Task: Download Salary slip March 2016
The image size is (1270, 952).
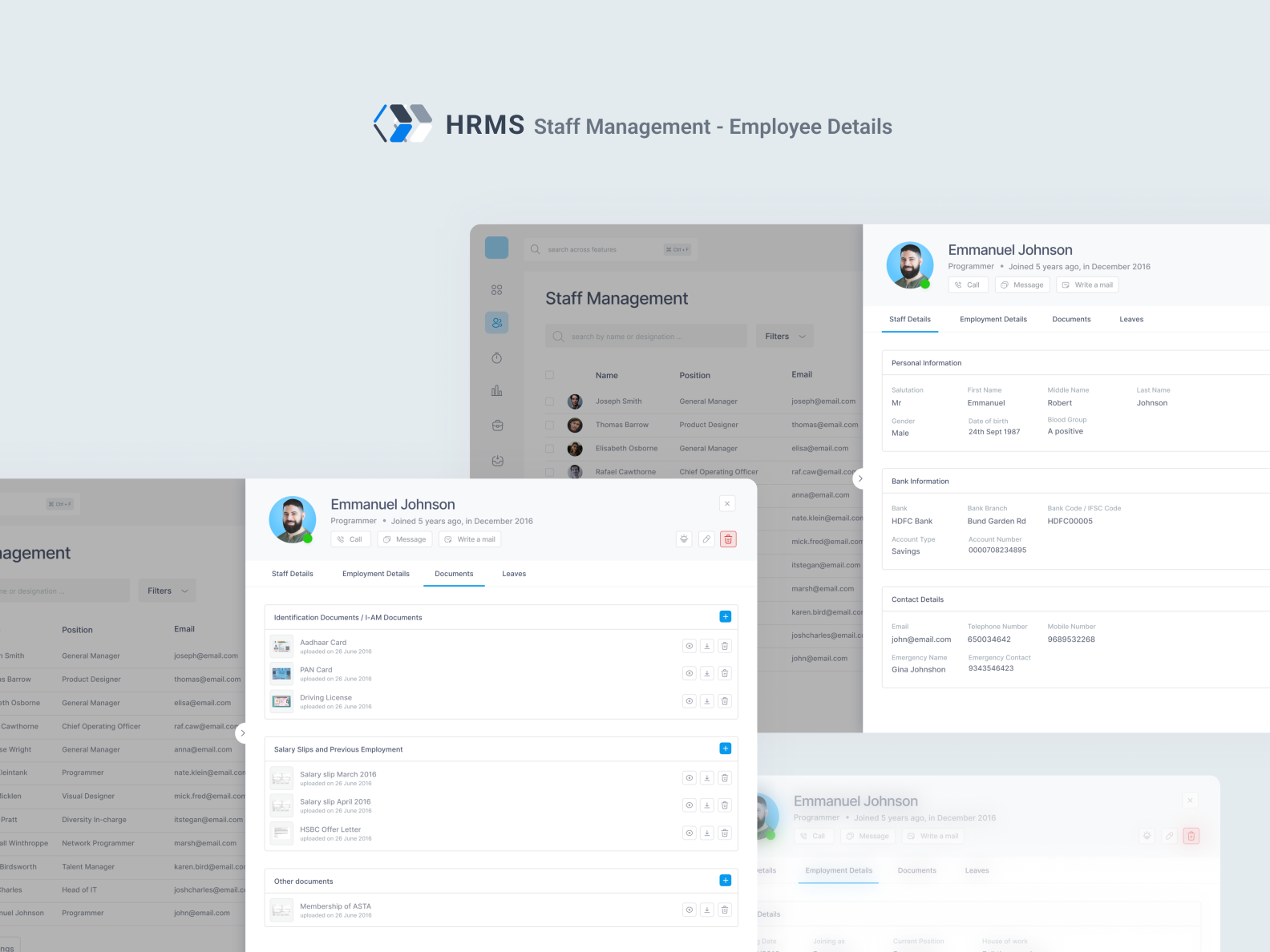Action: (x=707, y=777)
